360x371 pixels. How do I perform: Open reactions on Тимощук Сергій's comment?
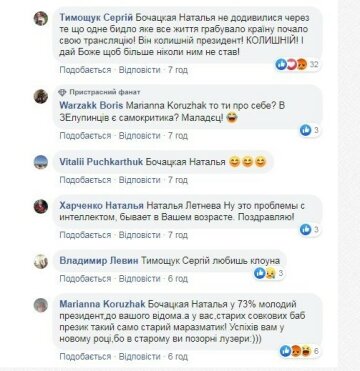pyautogui.click(x=297, y=64)
